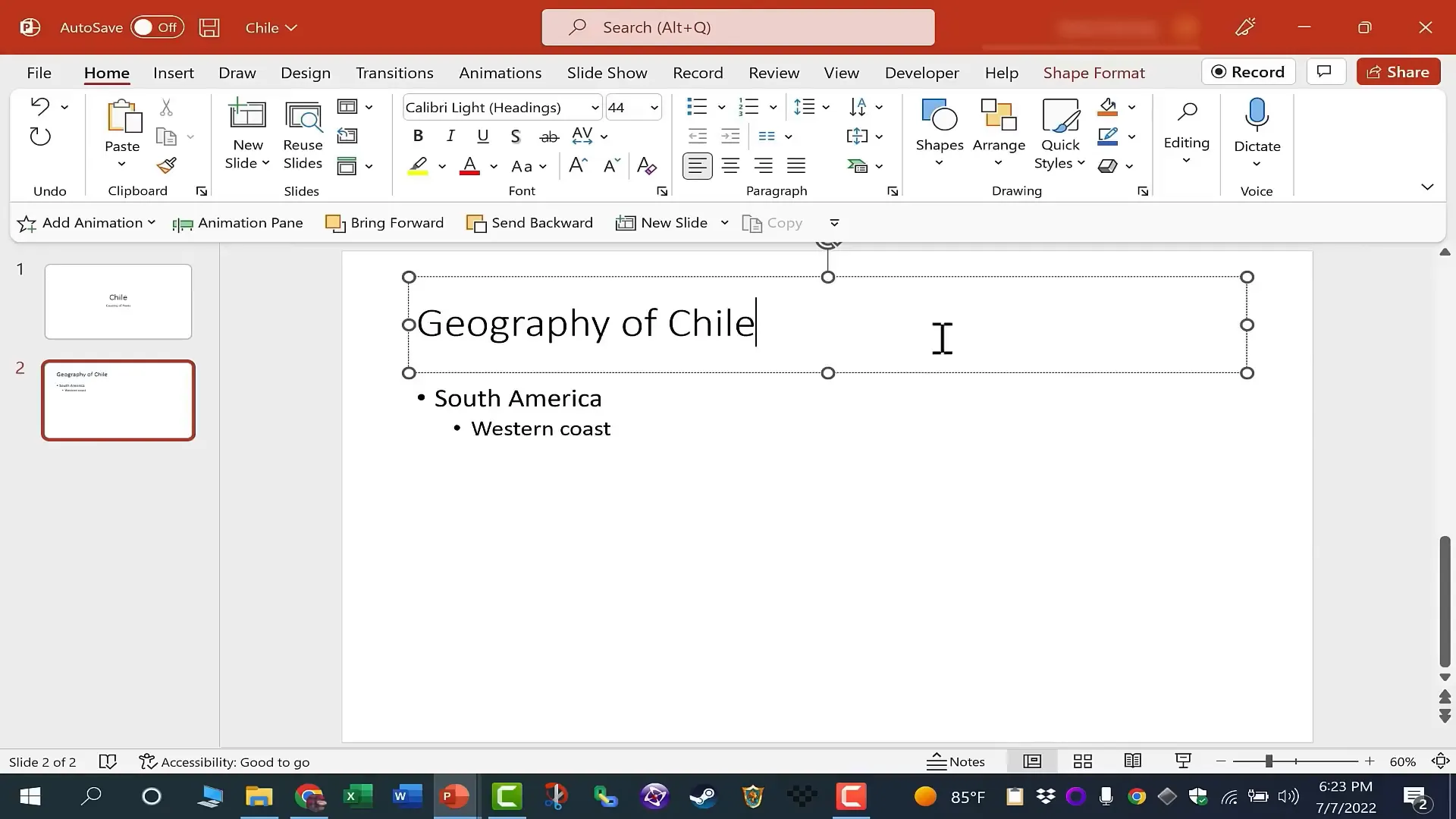
Task: Select slide 1 thumbnail
Action: pyautogui.click(x=118, y=301)
